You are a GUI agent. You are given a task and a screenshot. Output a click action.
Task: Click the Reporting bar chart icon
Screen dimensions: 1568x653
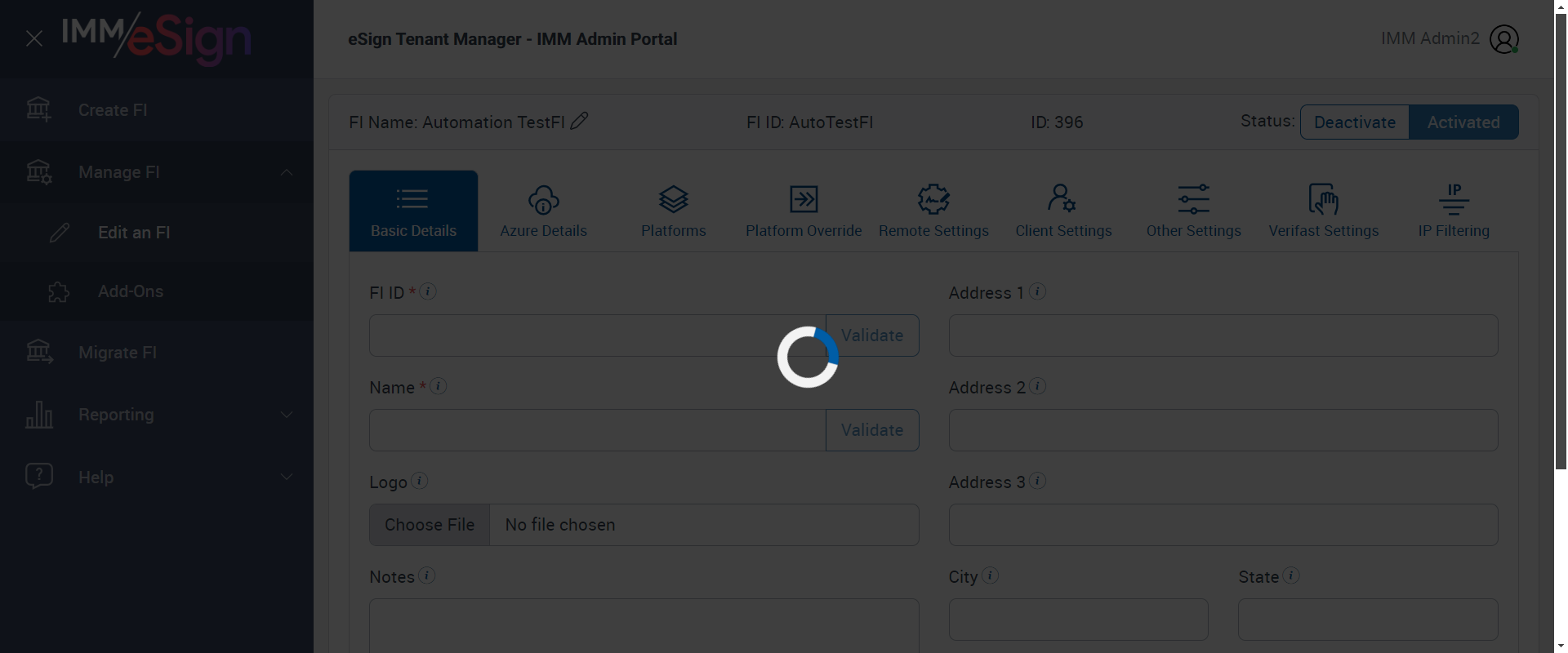pos(39,415)
